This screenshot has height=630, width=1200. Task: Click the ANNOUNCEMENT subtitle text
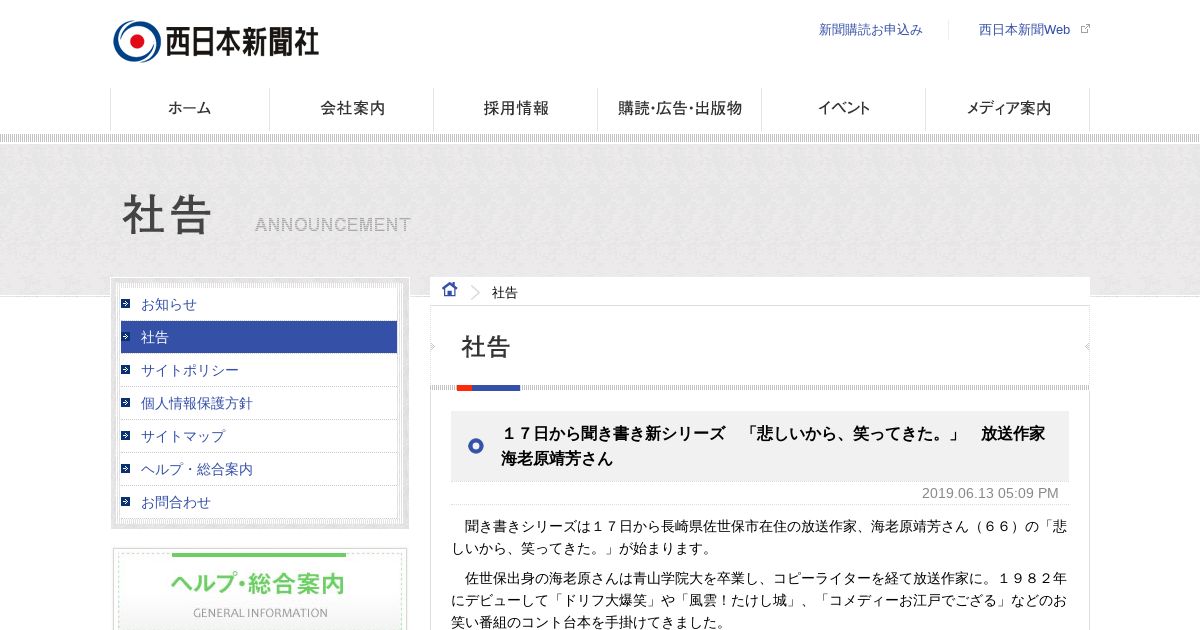tap(333, 225)
